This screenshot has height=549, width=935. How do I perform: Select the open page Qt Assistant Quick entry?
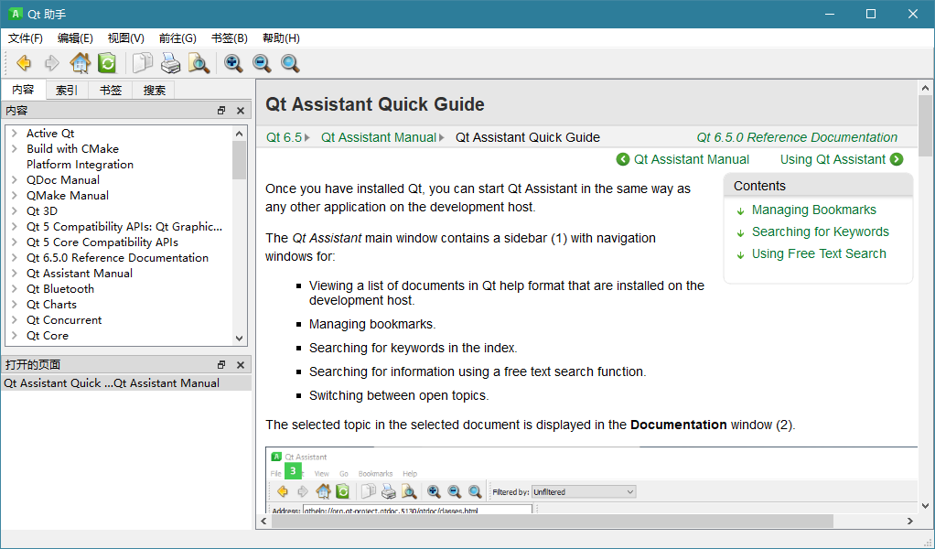pos(126,383)
